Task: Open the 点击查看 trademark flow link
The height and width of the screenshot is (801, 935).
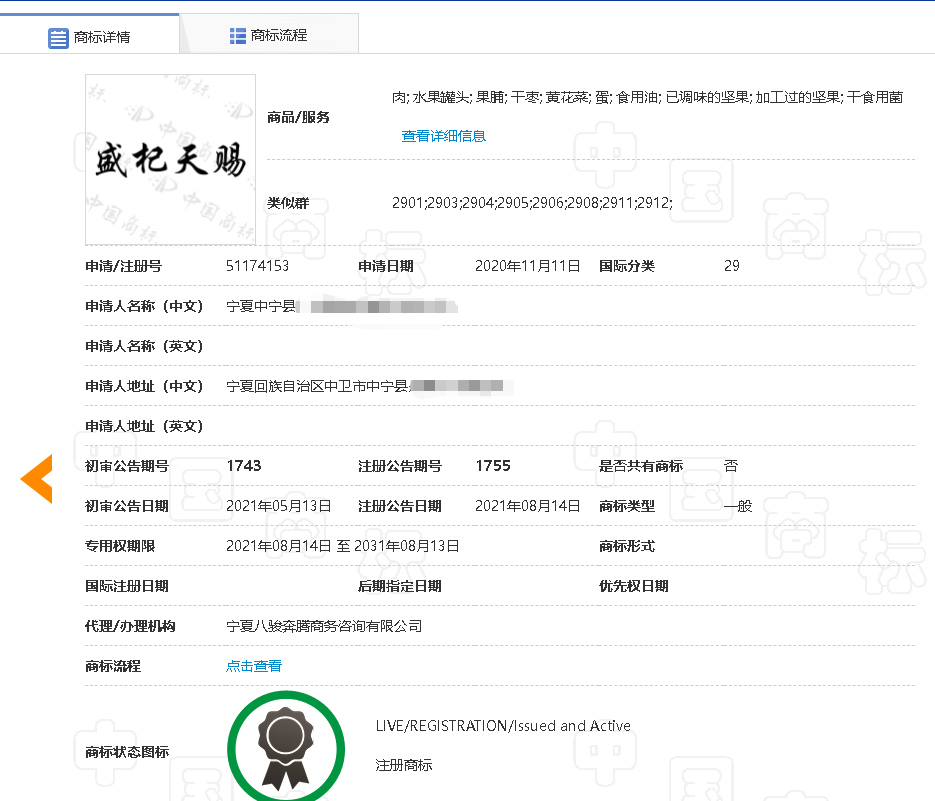Action: click(x=253, y=666)
